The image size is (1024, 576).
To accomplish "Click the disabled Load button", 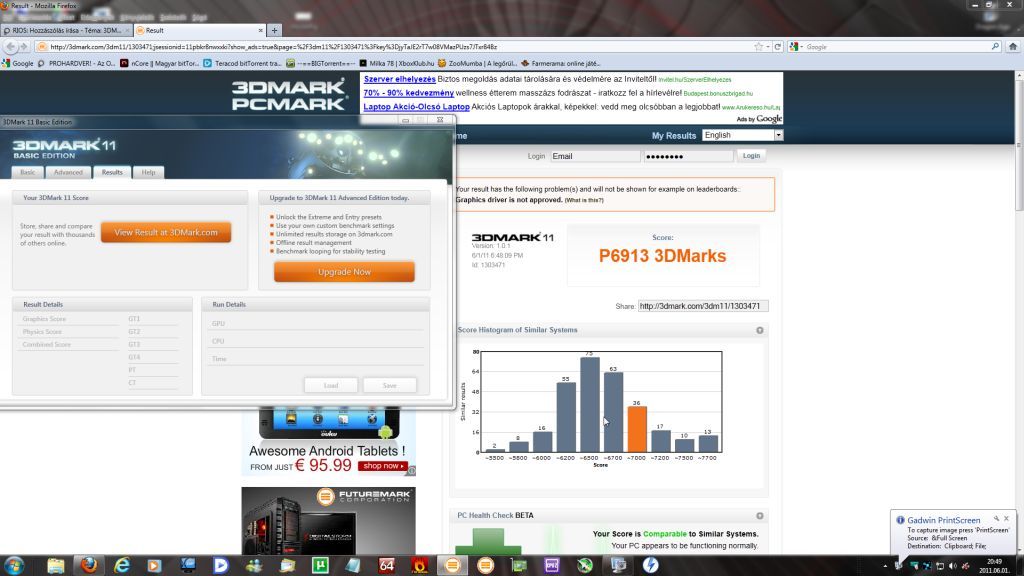I will [331, 385].
